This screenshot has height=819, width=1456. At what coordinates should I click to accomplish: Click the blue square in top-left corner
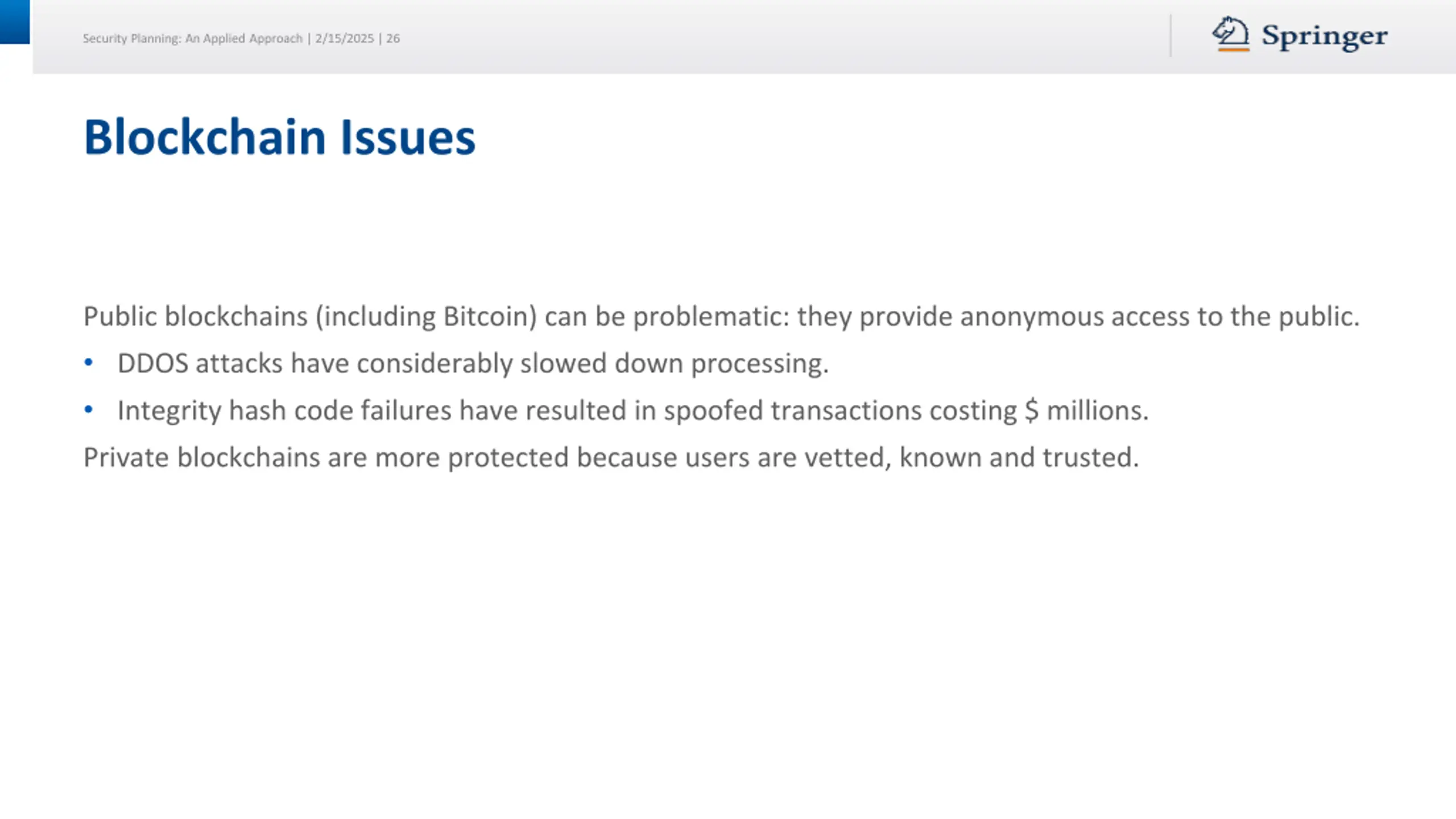click(x=15, y=22)
